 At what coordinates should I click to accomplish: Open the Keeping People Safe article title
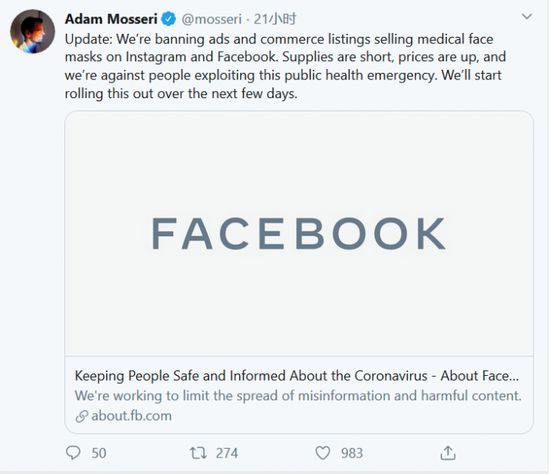pos(297,376)
